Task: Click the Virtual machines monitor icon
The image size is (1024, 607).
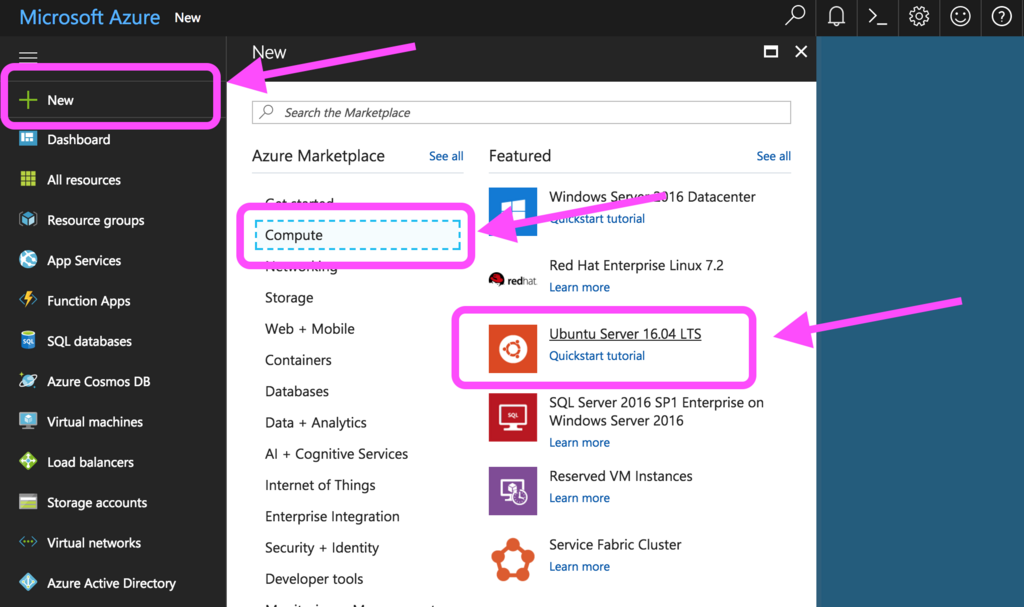Action: 28,421
